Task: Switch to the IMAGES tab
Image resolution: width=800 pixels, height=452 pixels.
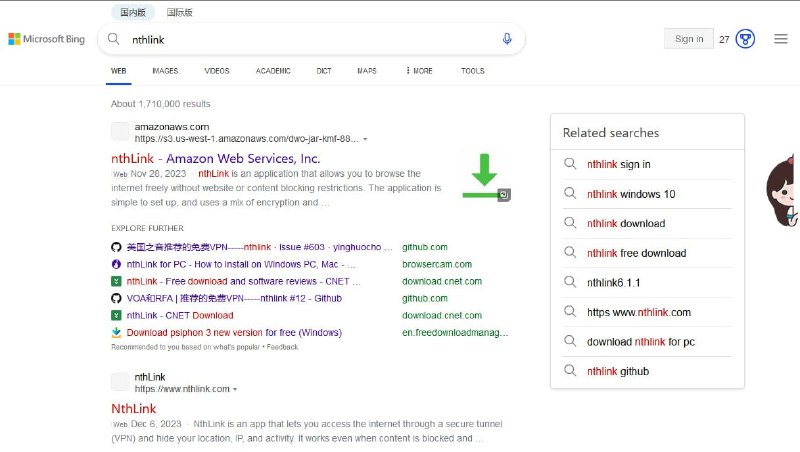Action: pos(165,71)
